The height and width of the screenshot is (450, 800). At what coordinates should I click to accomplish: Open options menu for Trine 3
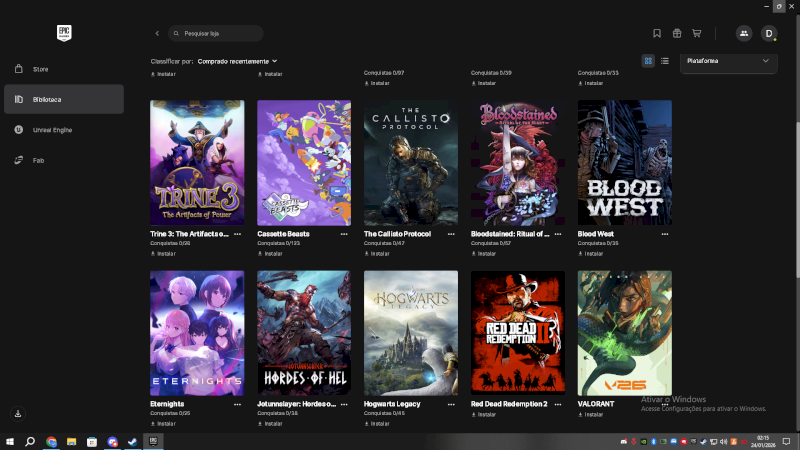click(x=237, y=234)
